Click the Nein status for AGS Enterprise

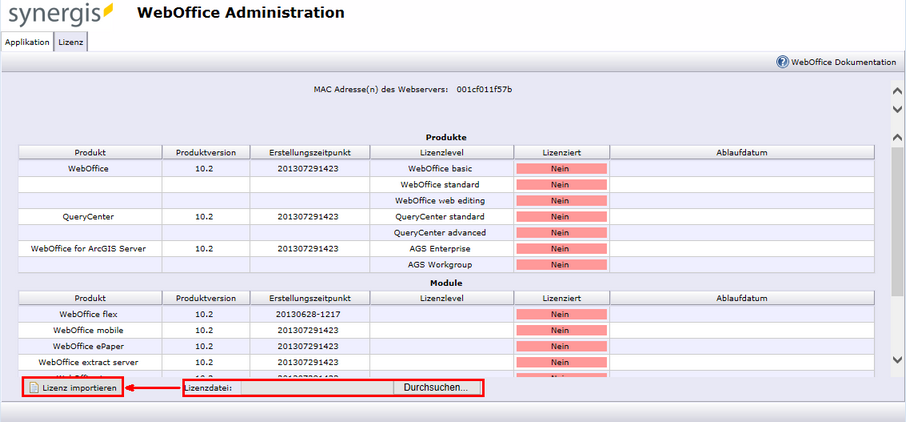[x=562, y=249]
